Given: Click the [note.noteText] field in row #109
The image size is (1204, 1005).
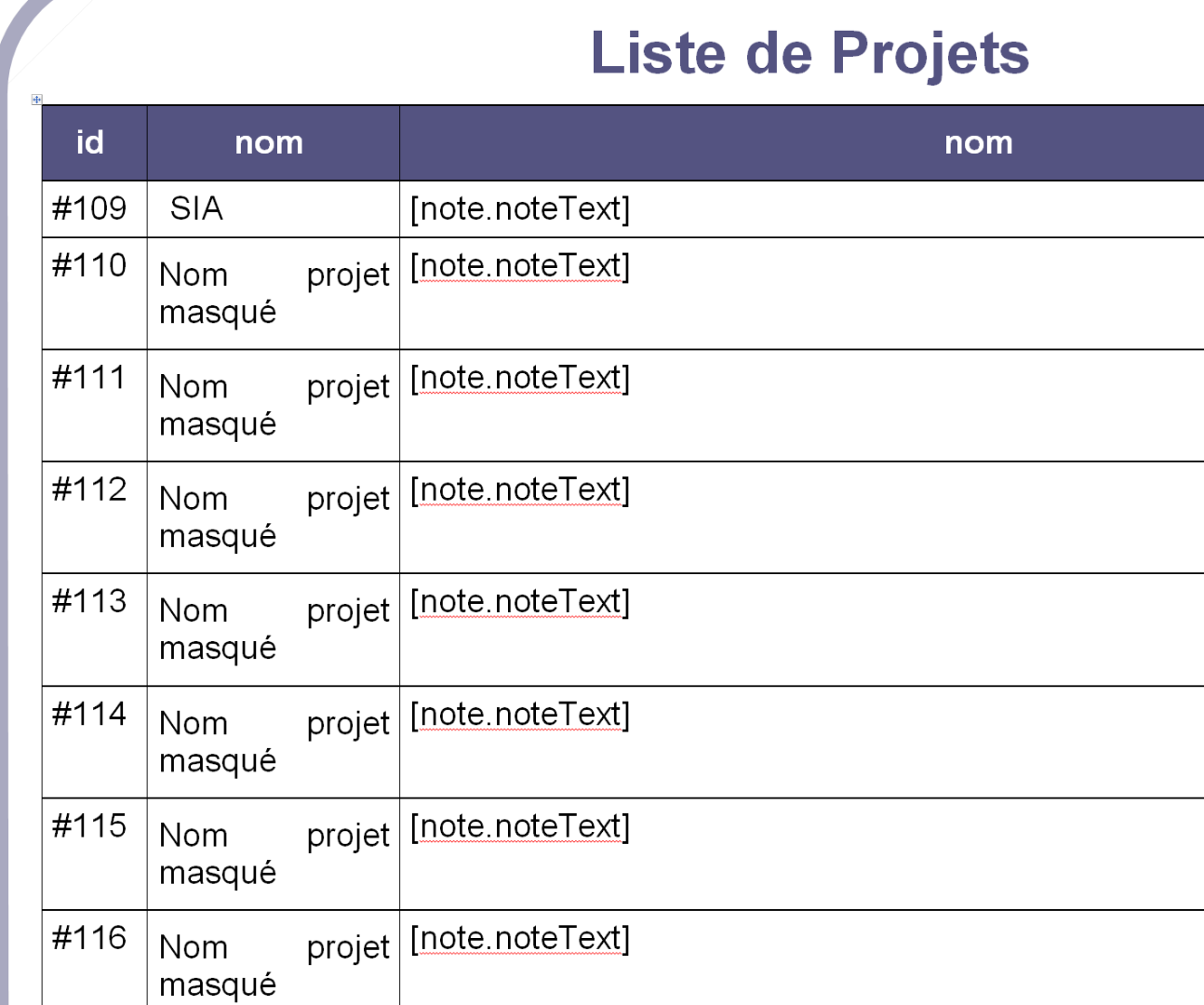Looking at the screenshot, I should (520, 208).
